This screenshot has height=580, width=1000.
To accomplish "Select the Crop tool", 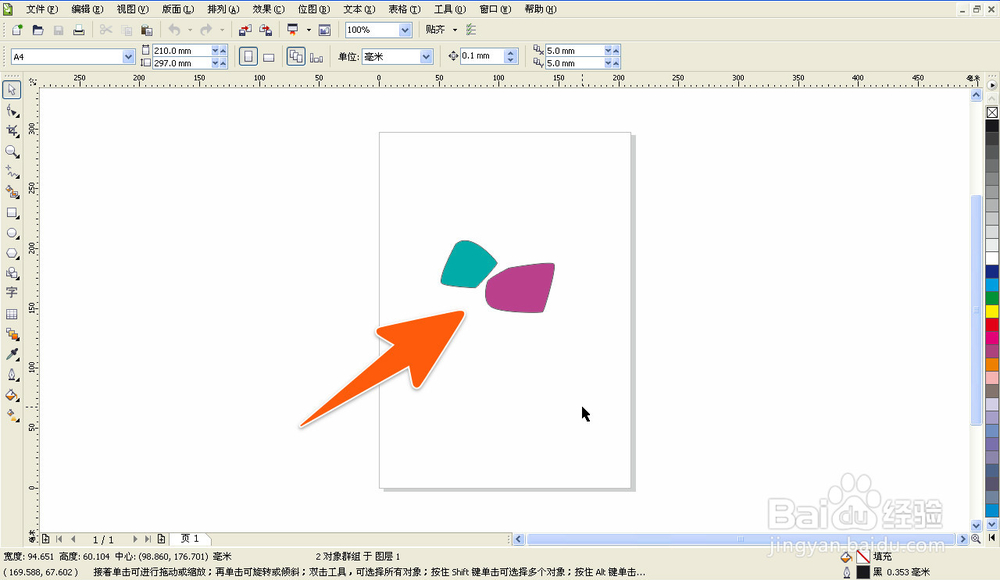I will [x=11, y=131].
